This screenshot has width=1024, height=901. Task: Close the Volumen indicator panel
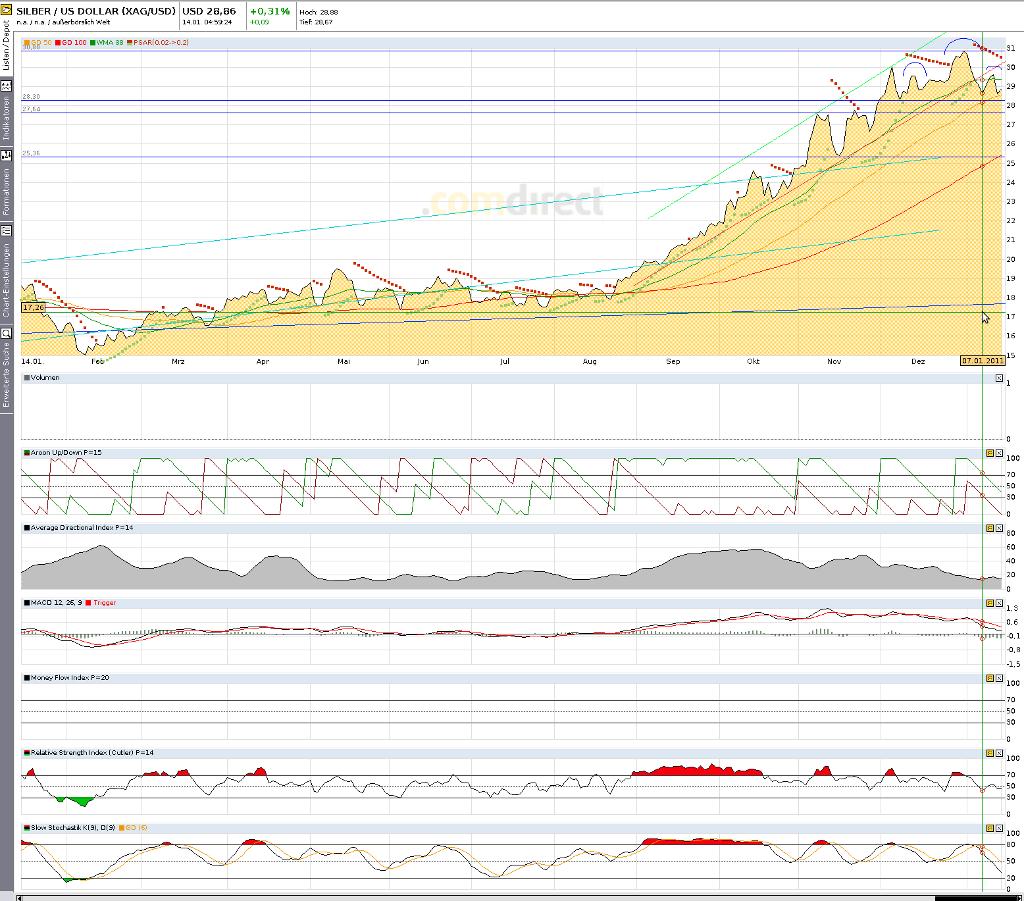999,378
